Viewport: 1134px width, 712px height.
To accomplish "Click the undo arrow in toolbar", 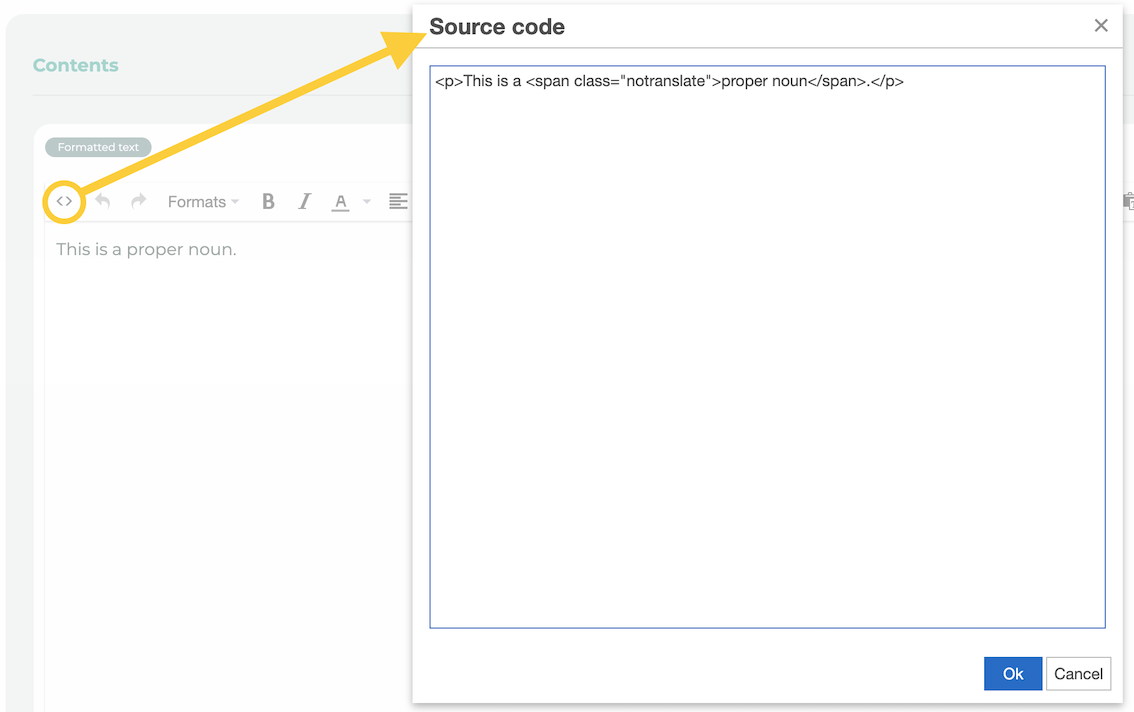I will coord(102,202).
